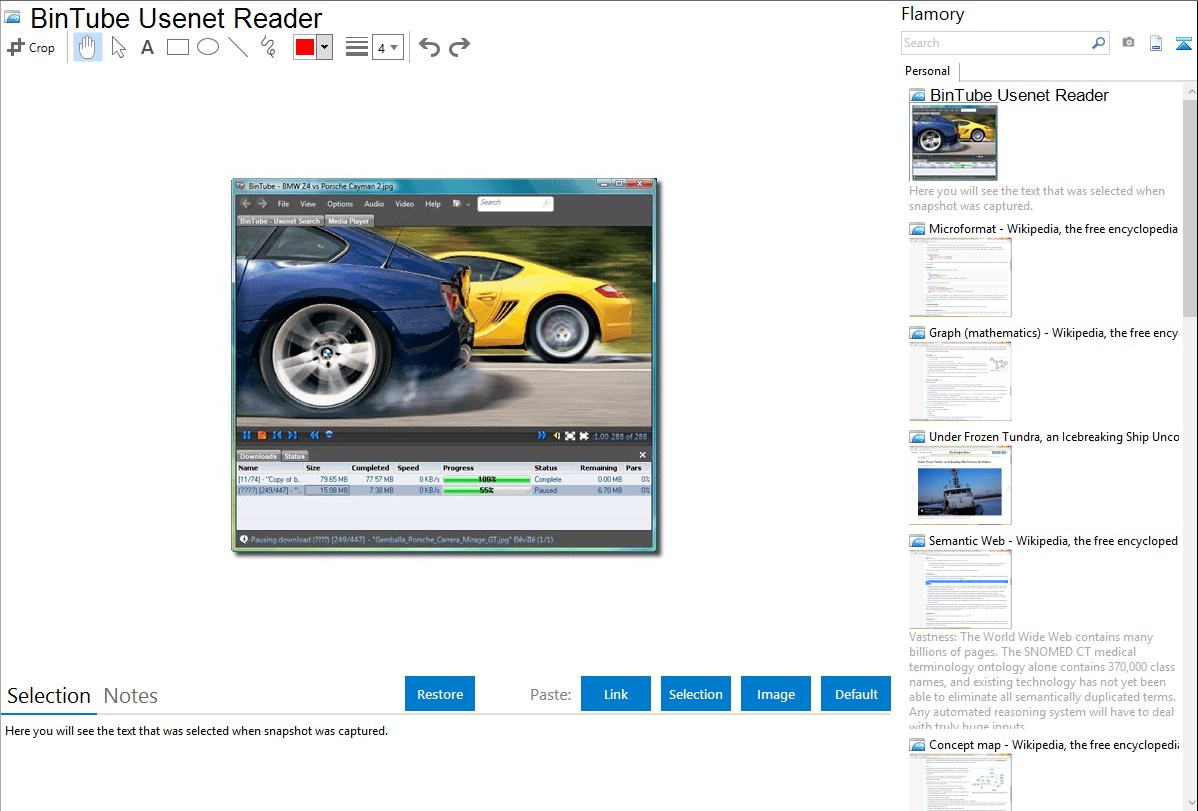The image size is (1198, 811).
Task: Select the Crop tool
Action: (x=31, y=47)
